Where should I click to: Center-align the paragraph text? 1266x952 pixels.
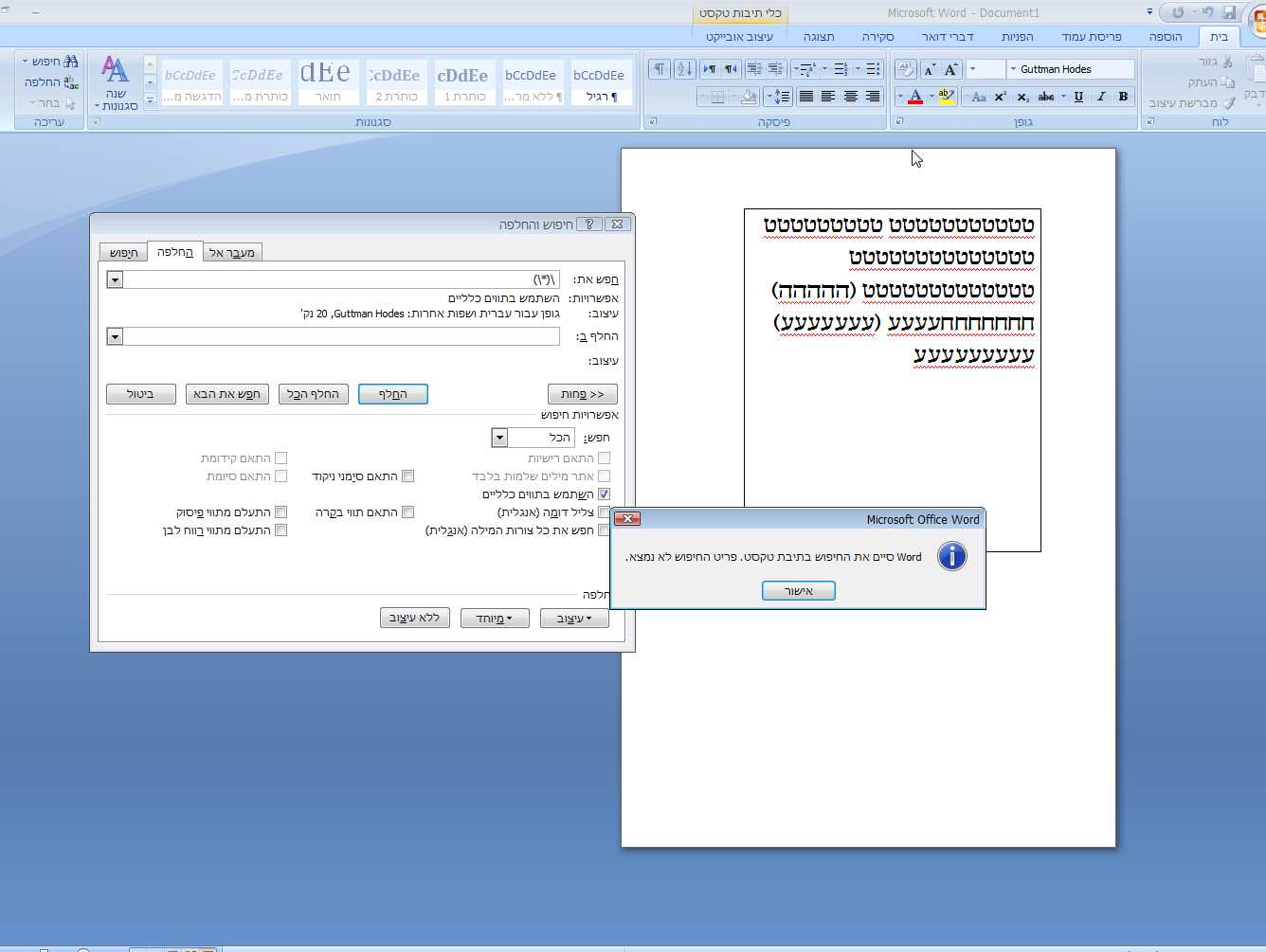[x=851, y=97]
